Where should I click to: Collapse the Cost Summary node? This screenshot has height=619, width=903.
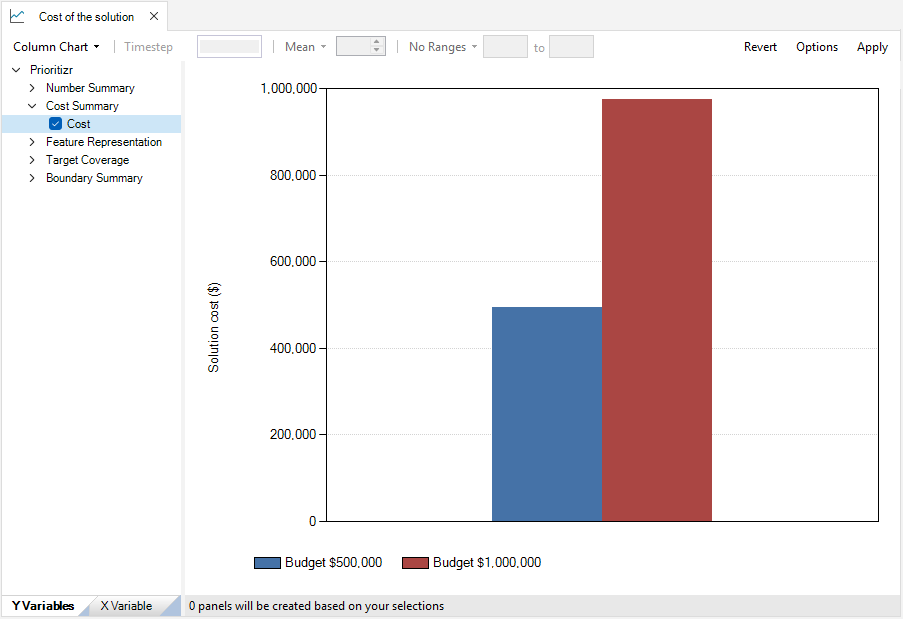click(32, 106)
